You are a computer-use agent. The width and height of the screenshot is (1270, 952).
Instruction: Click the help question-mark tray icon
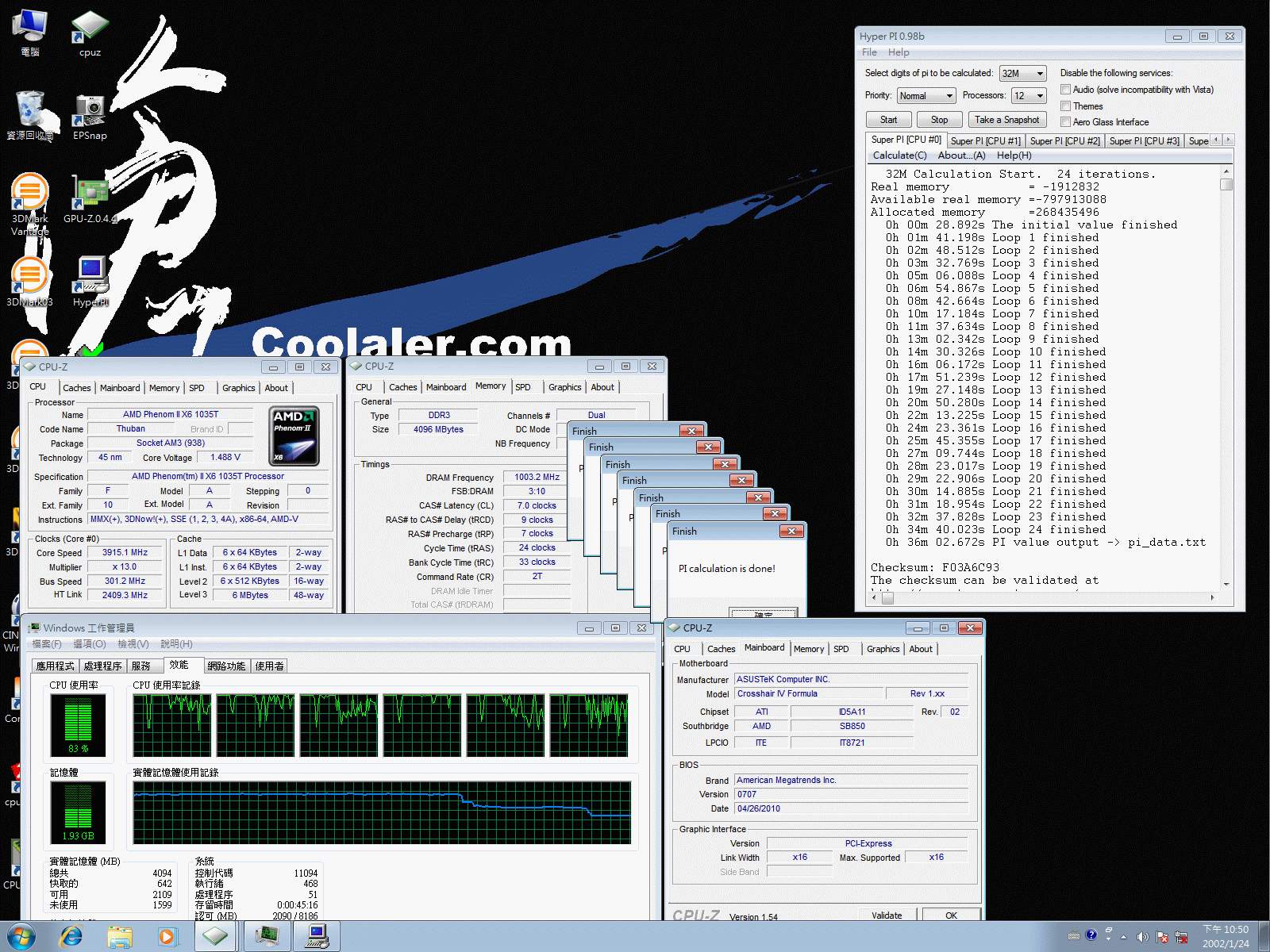coord(1091,935)
